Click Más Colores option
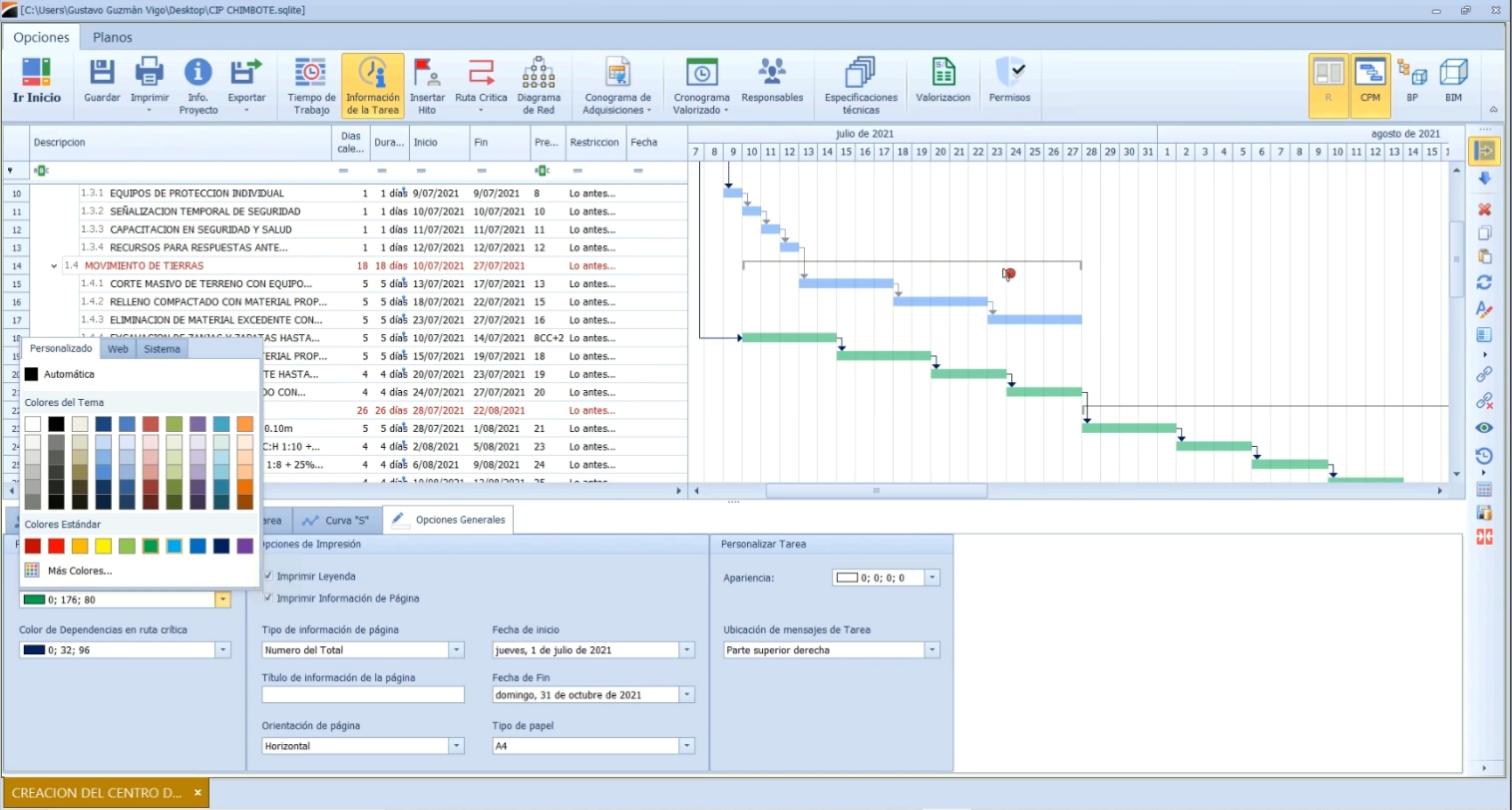This screenshot has width=1512, height=810. [80, 571]
